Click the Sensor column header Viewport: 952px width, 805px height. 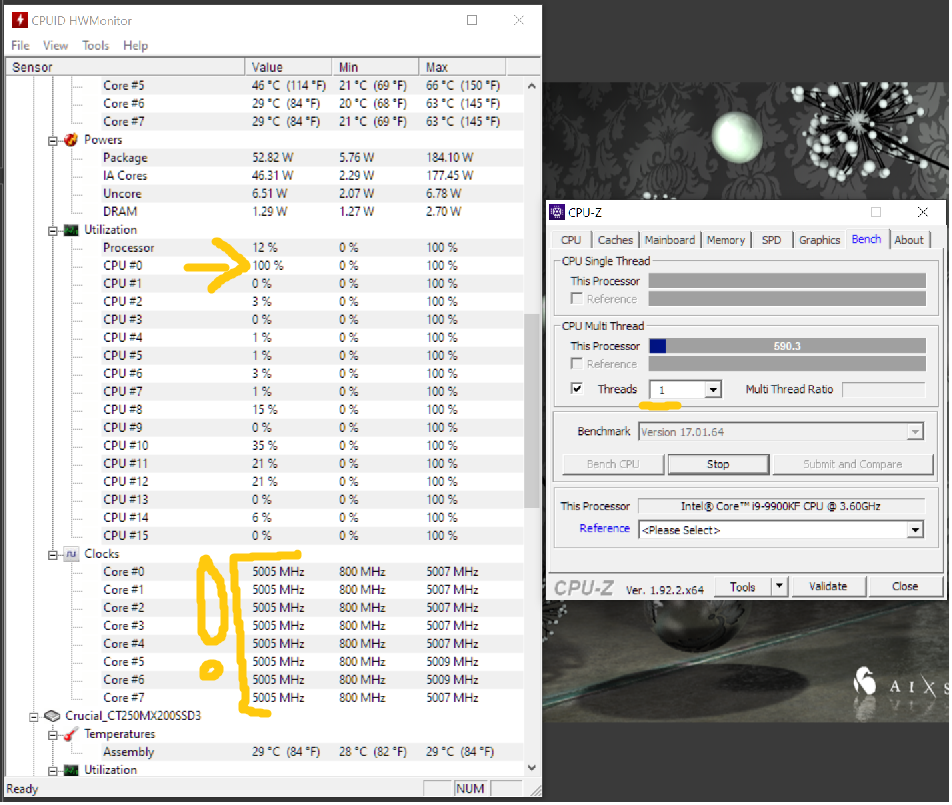125,67
